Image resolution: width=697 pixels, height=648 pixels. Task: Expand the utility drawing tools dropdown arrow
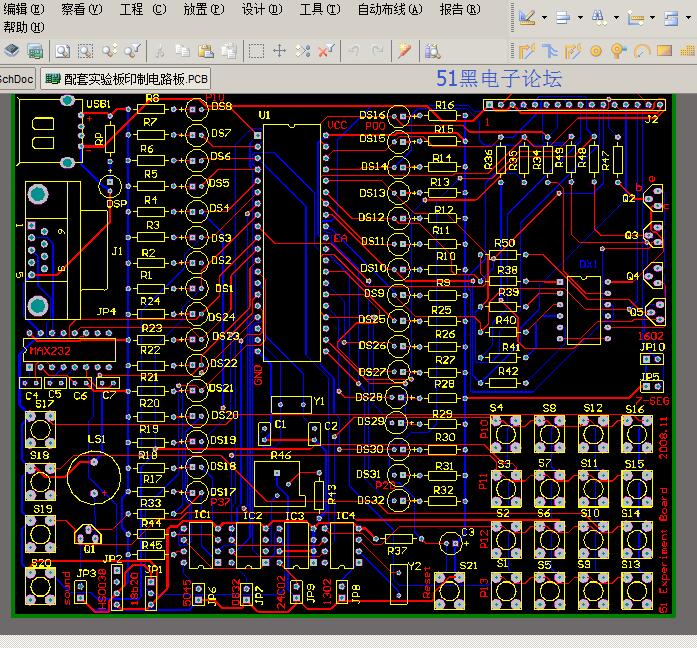(x=545, y=18)
